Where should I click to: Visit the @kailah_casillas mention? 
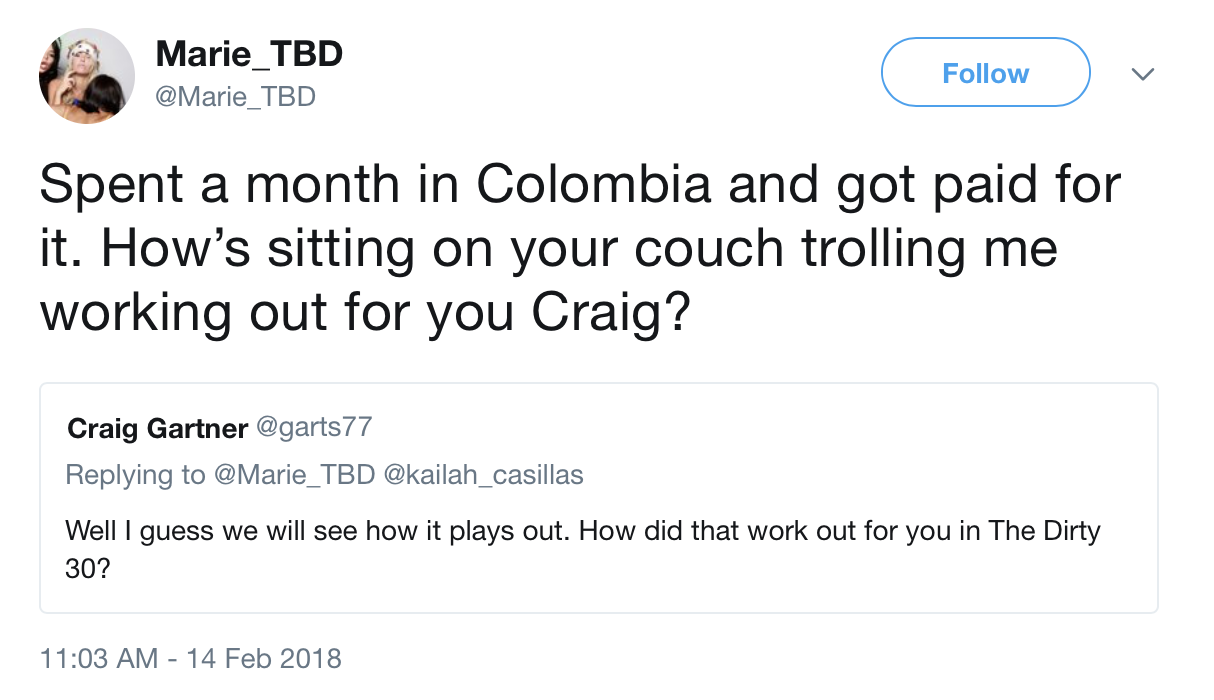(484, 474)
